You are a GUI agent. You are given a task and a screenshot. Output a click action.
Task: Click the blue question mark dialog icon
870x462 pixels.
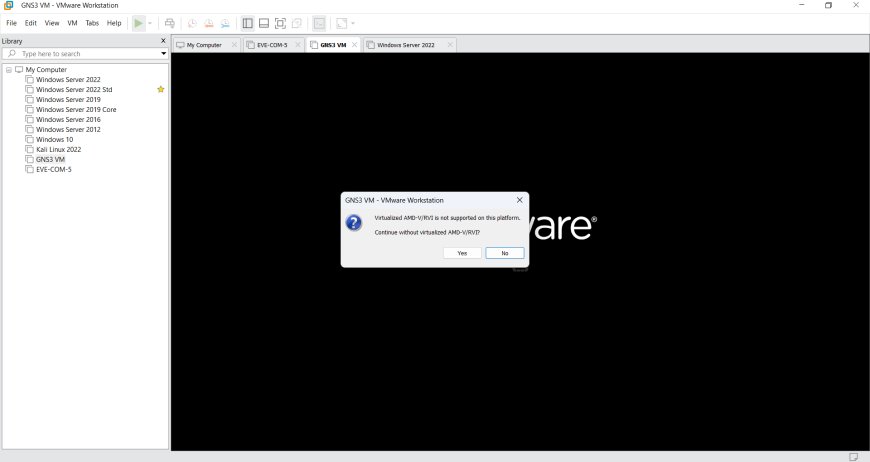tap(354, 223)
